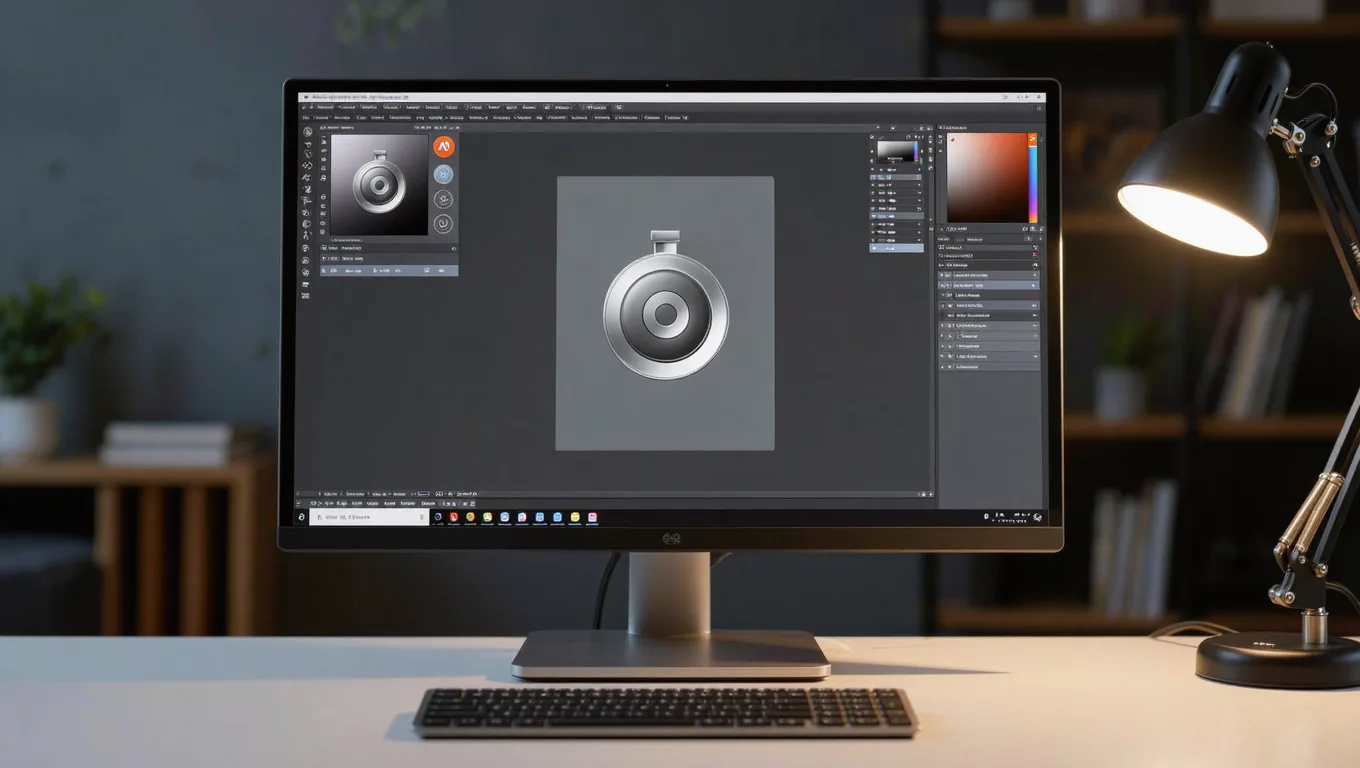Open the notification icon in the system tray

tap(1037, 517)
